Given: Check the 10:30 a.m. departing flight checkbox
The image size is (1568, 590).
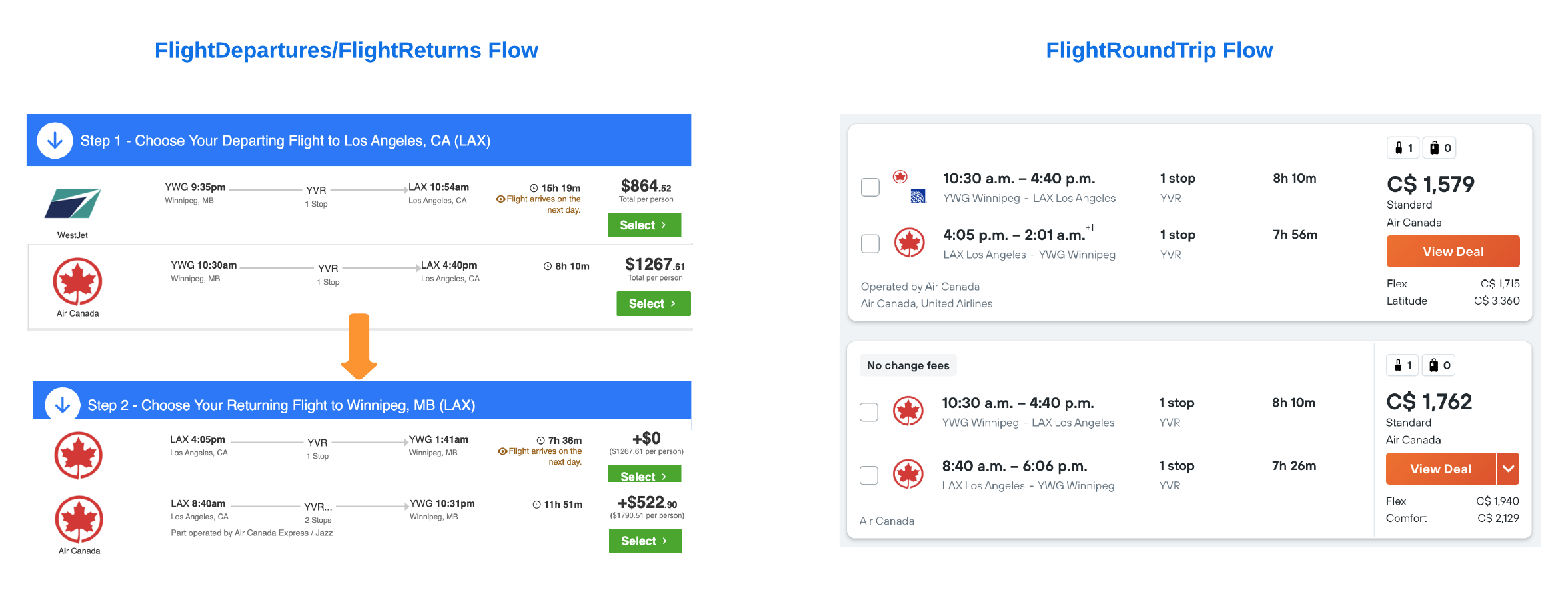Looking at the screenshot, I should 870,187.
